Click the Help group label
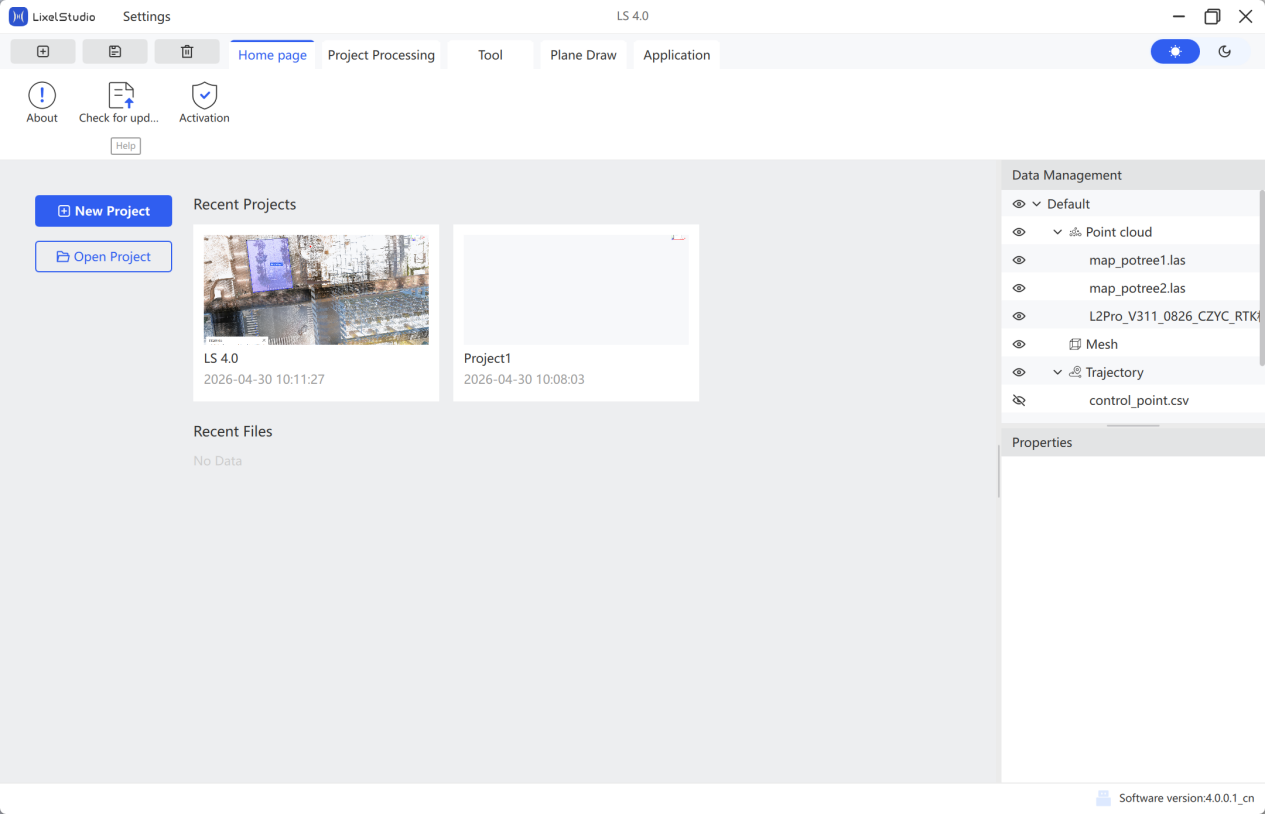Viewport: 1265px width, 814px height. (125, 146)
